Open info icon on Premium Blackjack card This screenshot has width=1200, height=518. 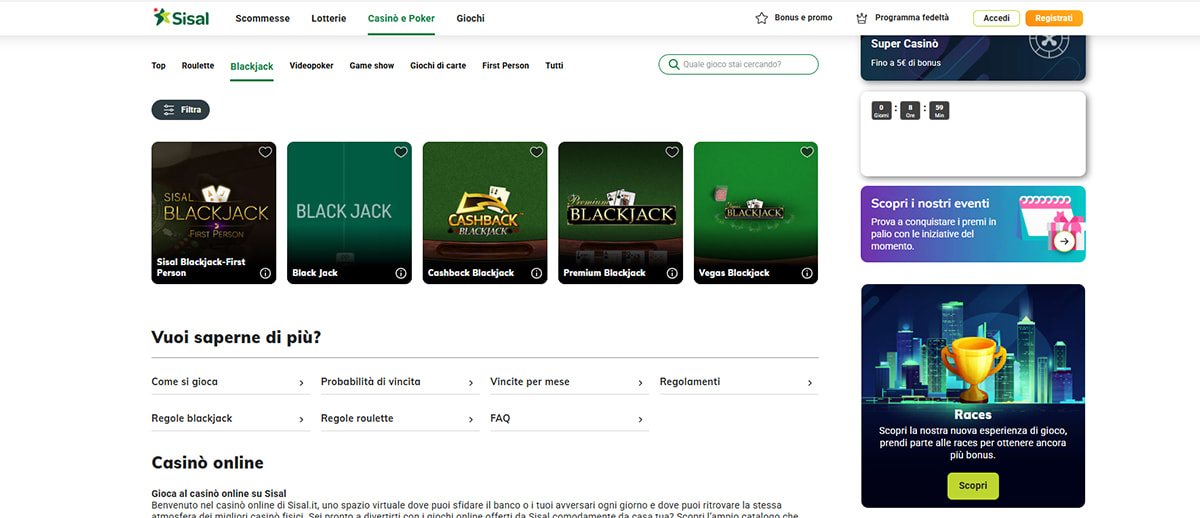point(672,273)
